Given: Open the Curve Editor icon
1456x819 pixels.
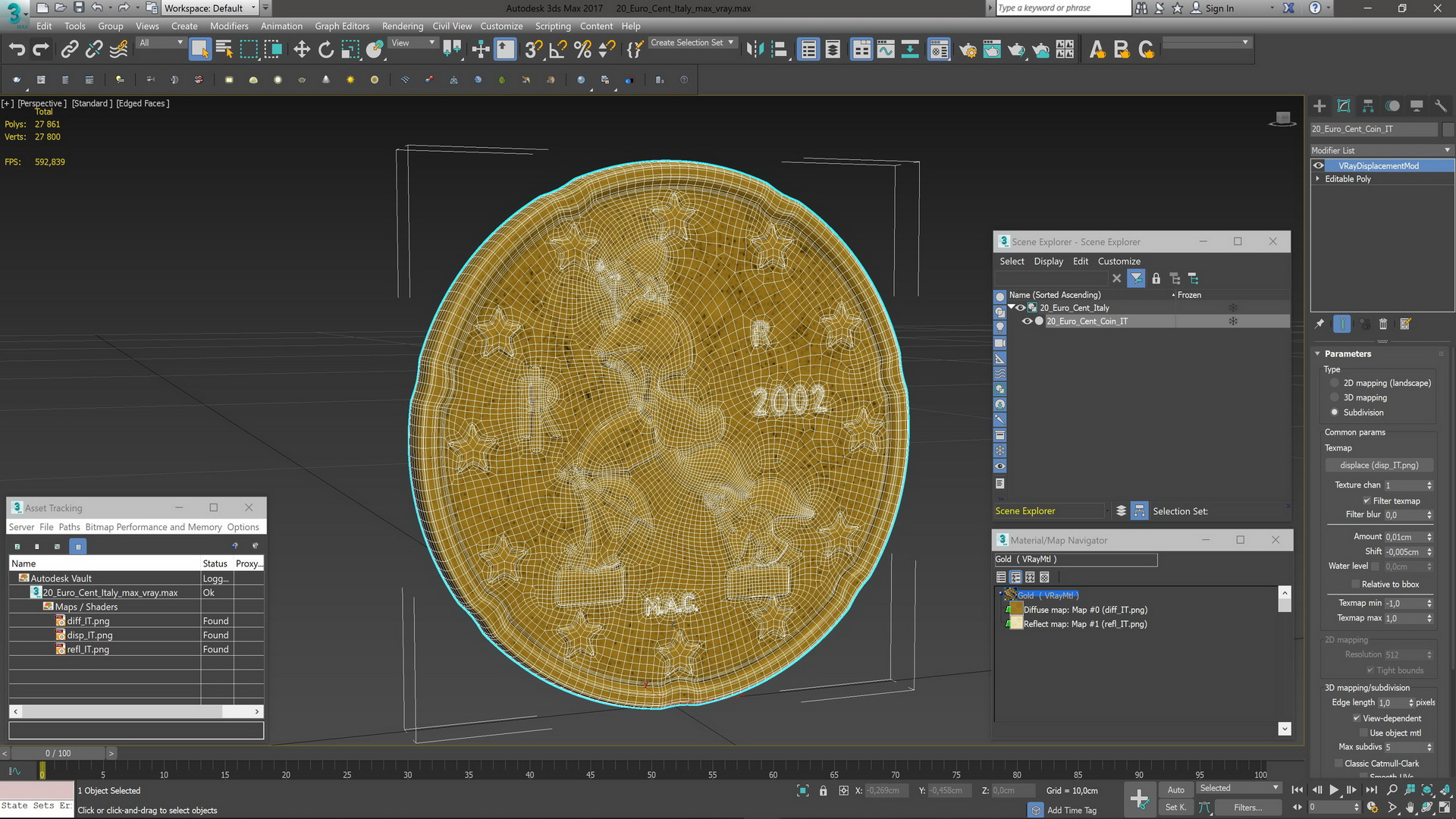Looking at the screenshot, I should pyautogui.click(x=886, y=50).
